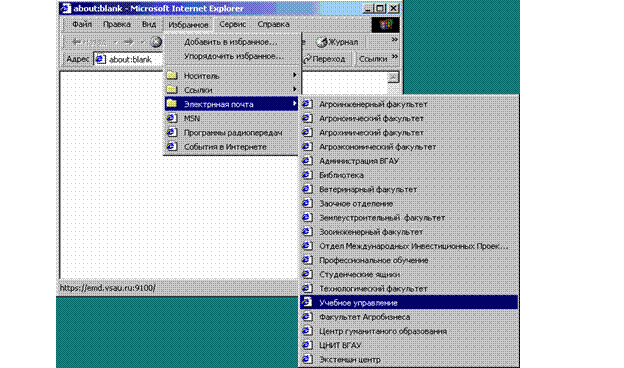Click the Ссылки folder icon in menu
This screenshot has height=368, width=624.
tap(172, 90)
